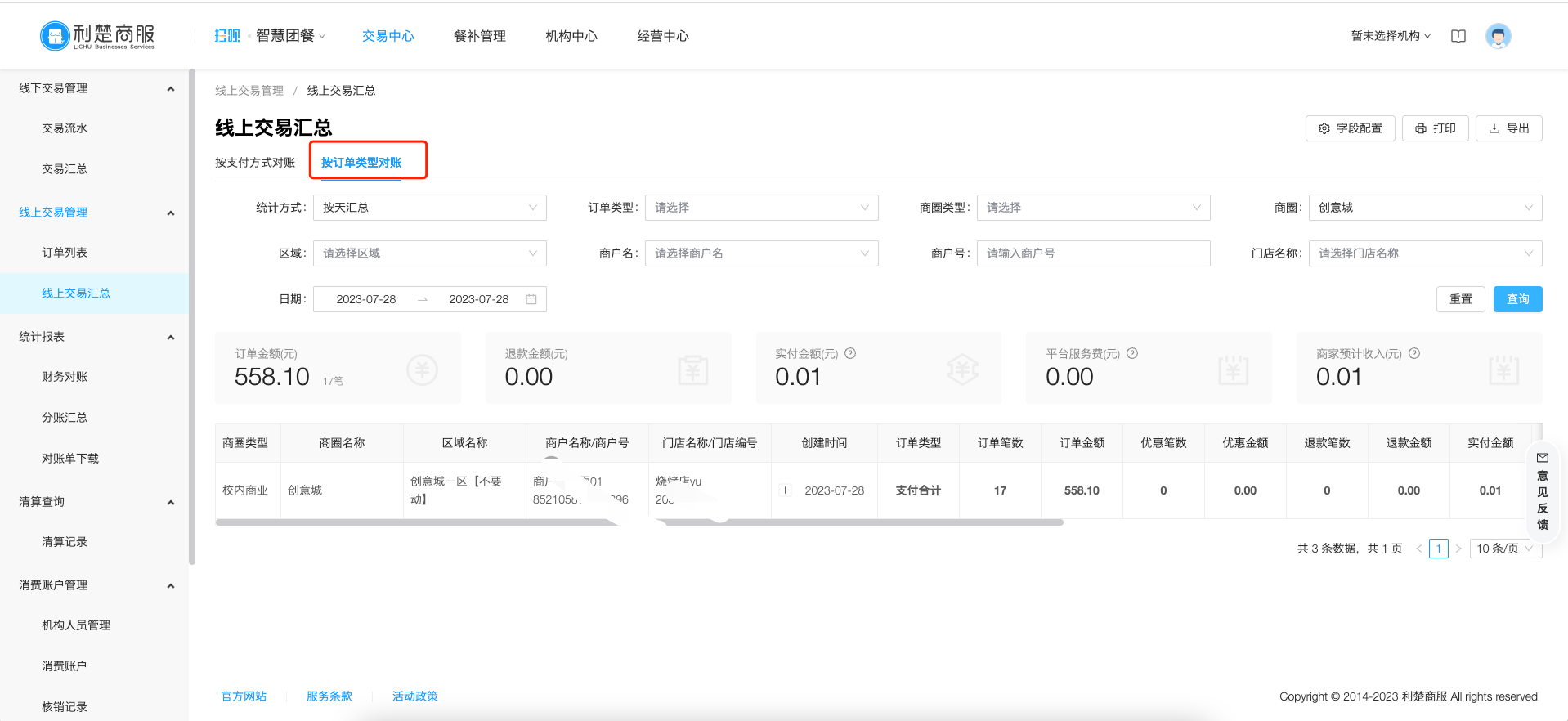Expand the row plus icon before 2023-07-28
The width and height of the screenshot is (1568, 721).
tap(785, 490)
